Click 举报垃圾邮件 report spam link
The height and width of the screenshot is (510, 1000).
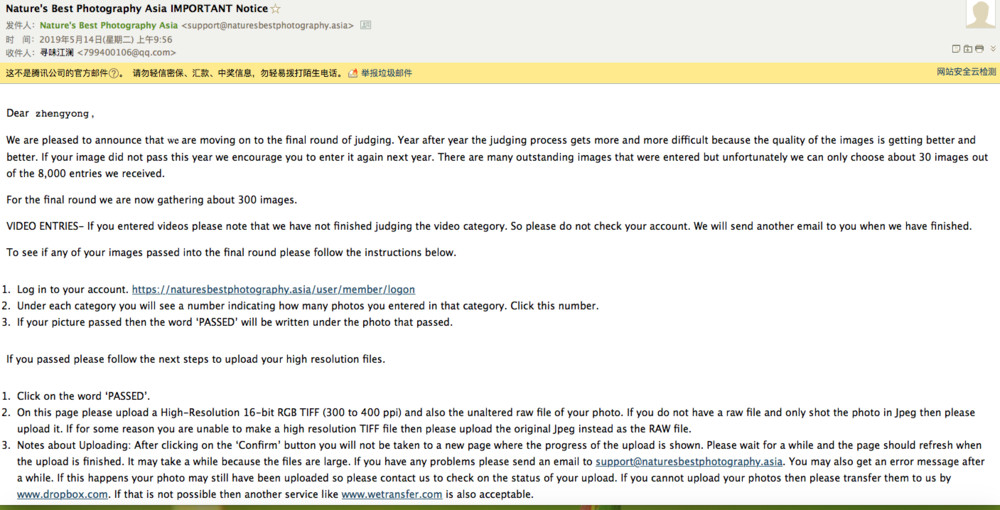coord(386,73)
